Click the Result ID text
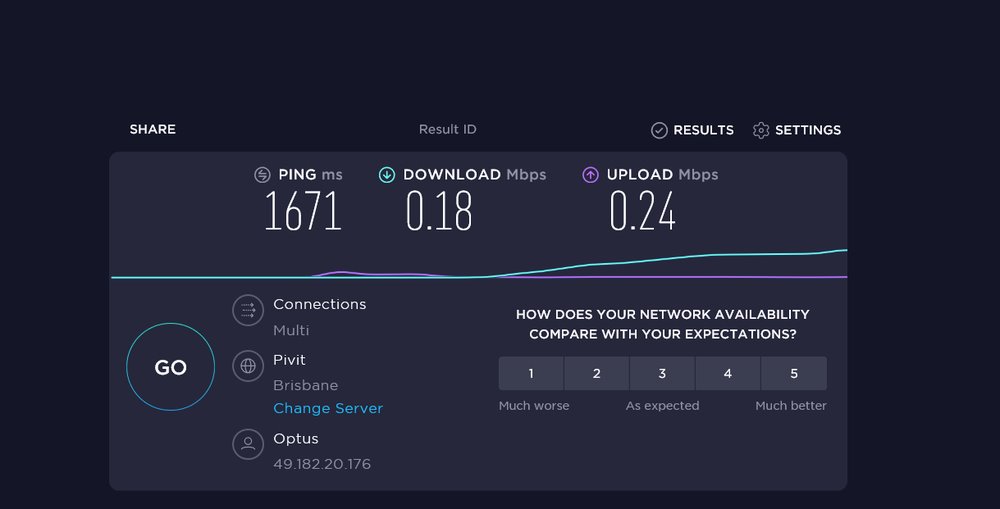Viewport: 1000px width, 509px height. point(448,129)
